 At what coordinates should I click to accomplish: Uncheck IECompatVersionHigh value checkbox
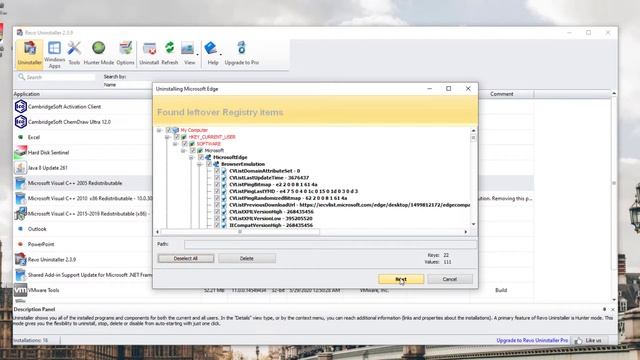click(217, 225)
